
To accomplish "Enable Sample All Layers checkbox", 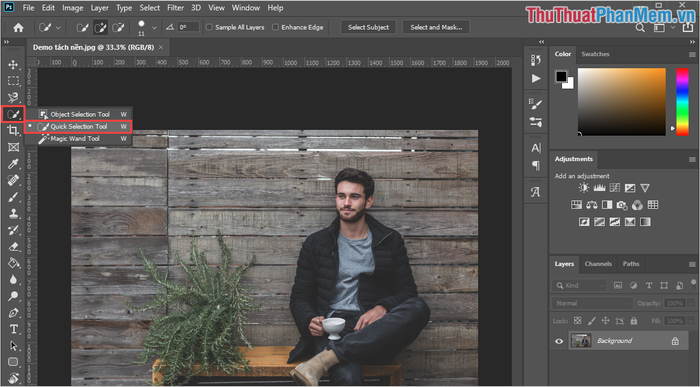I will (x=209, y=27).
